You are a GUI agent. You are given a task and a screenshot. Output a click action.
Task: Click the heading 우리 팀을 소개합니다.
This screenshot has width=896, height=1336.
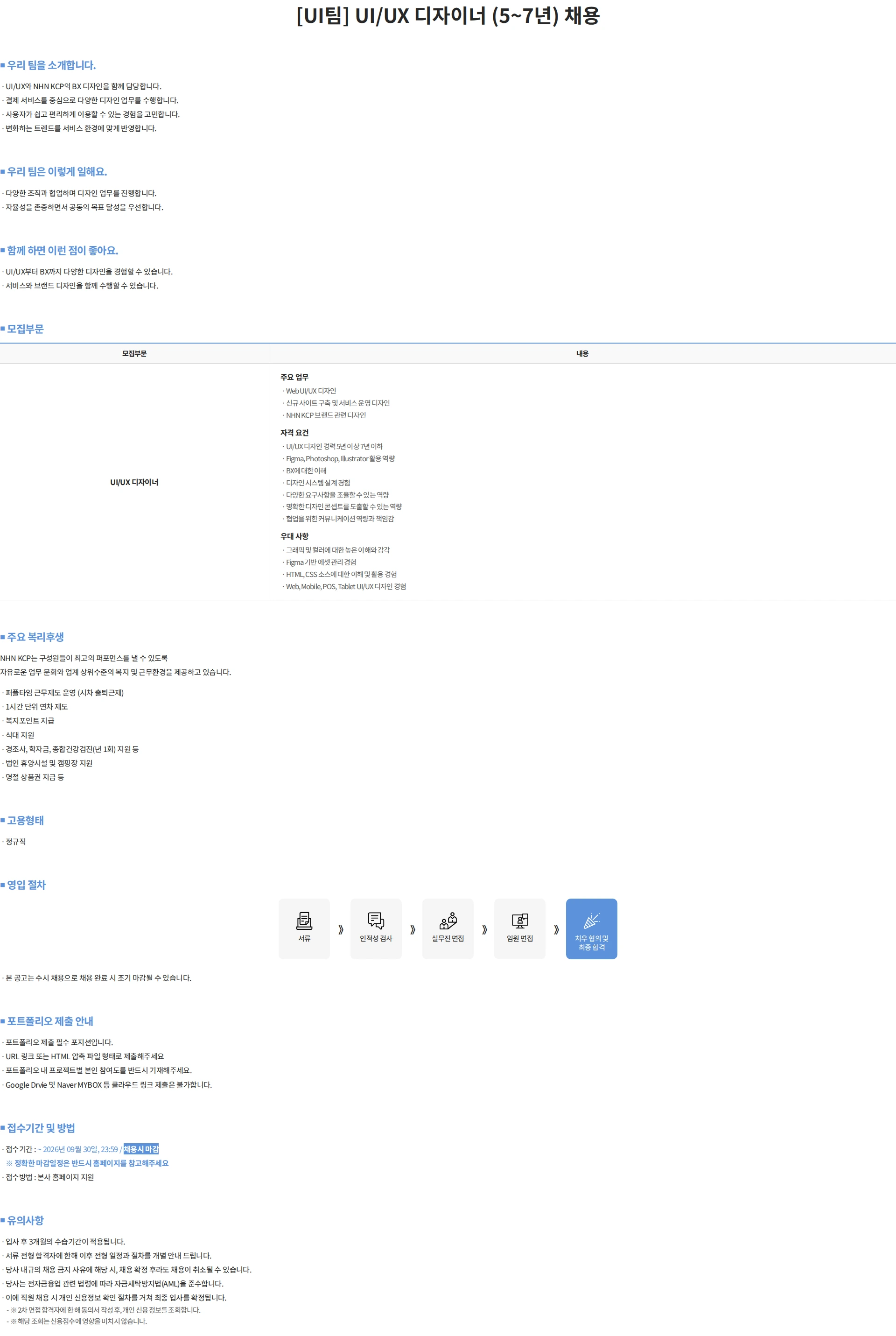(51, 65)
